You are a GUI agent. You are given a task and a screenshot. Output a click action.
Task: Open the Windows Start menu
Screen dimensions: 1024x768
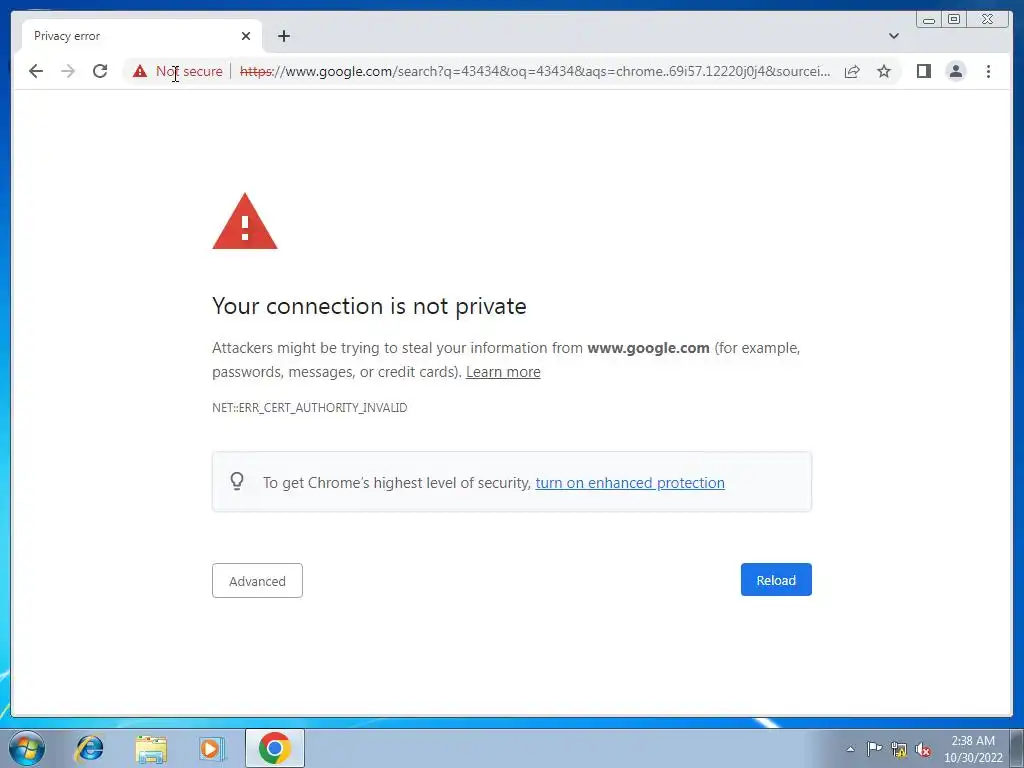(27, 748)
